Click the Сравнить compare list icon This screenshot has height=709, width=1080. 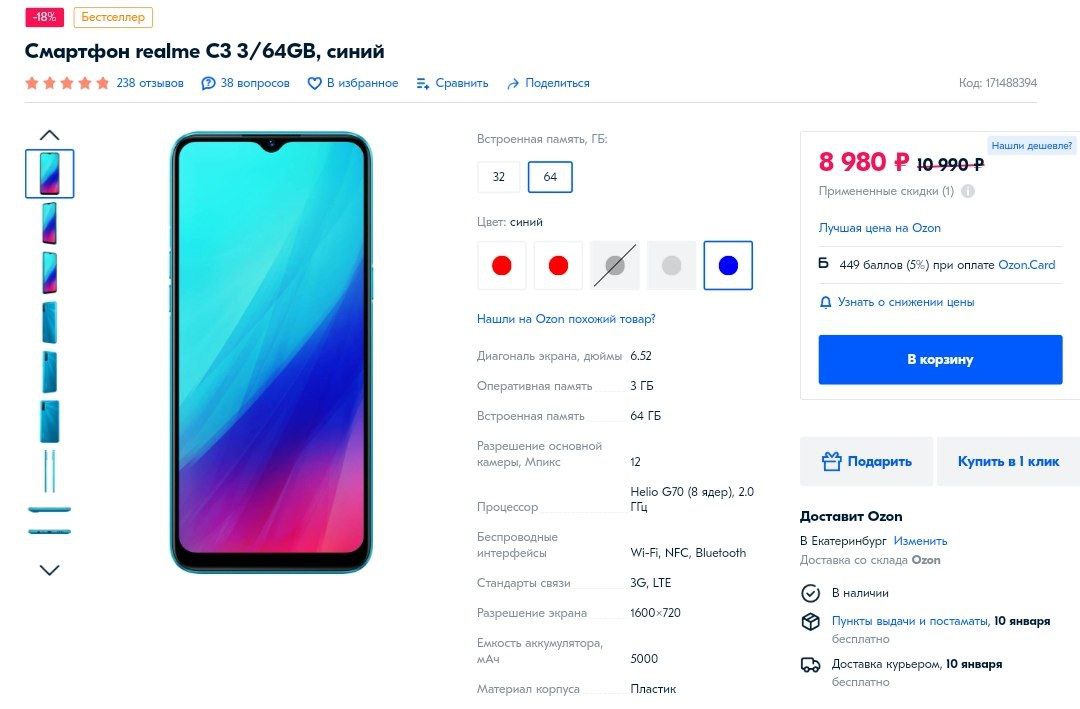[423, 83]
